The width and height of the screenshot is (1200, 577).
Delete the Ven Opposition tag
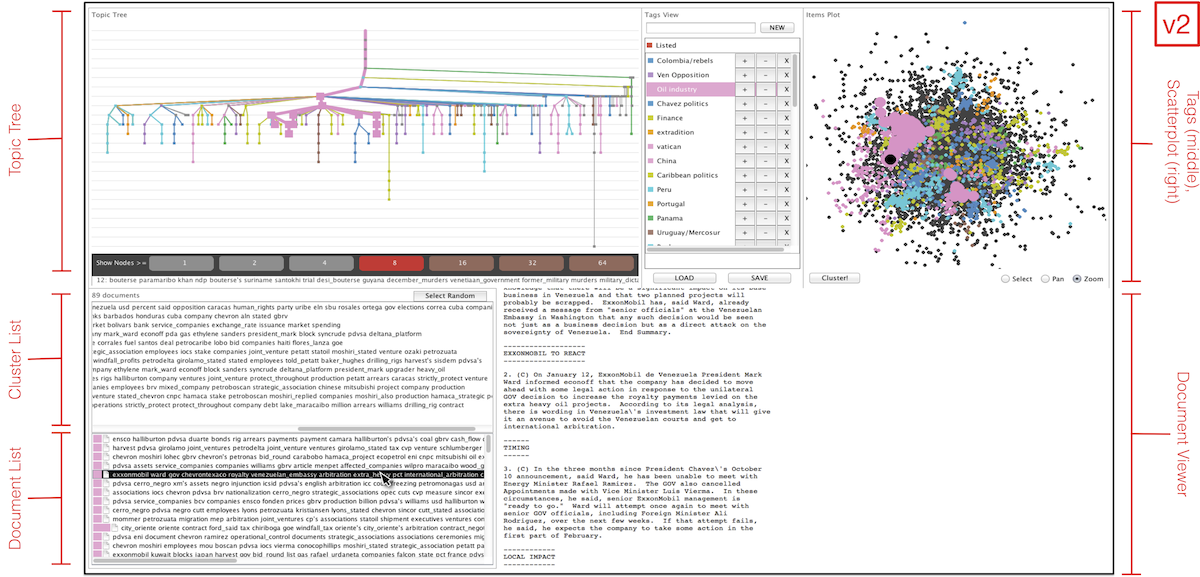(x=786, y=75)
